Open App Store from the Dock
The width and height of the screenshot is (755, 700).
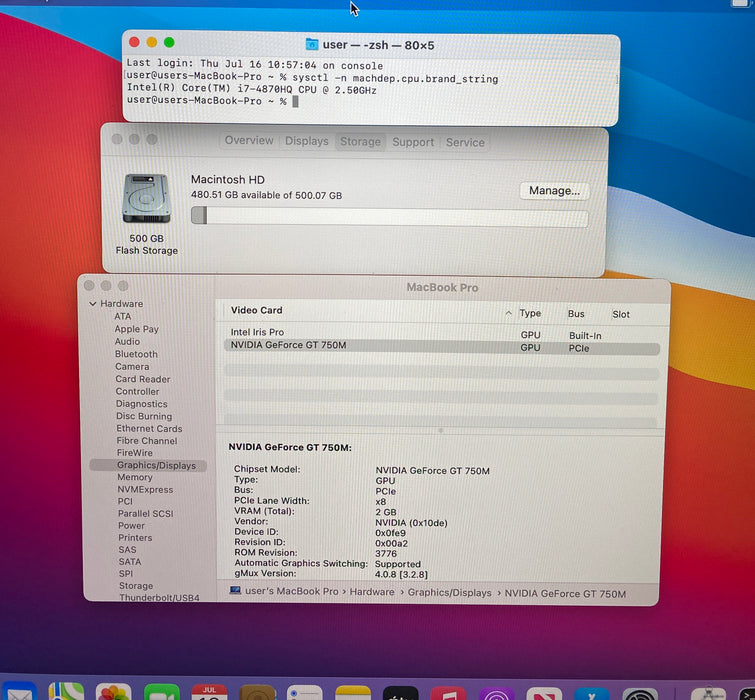click(592, 694)
